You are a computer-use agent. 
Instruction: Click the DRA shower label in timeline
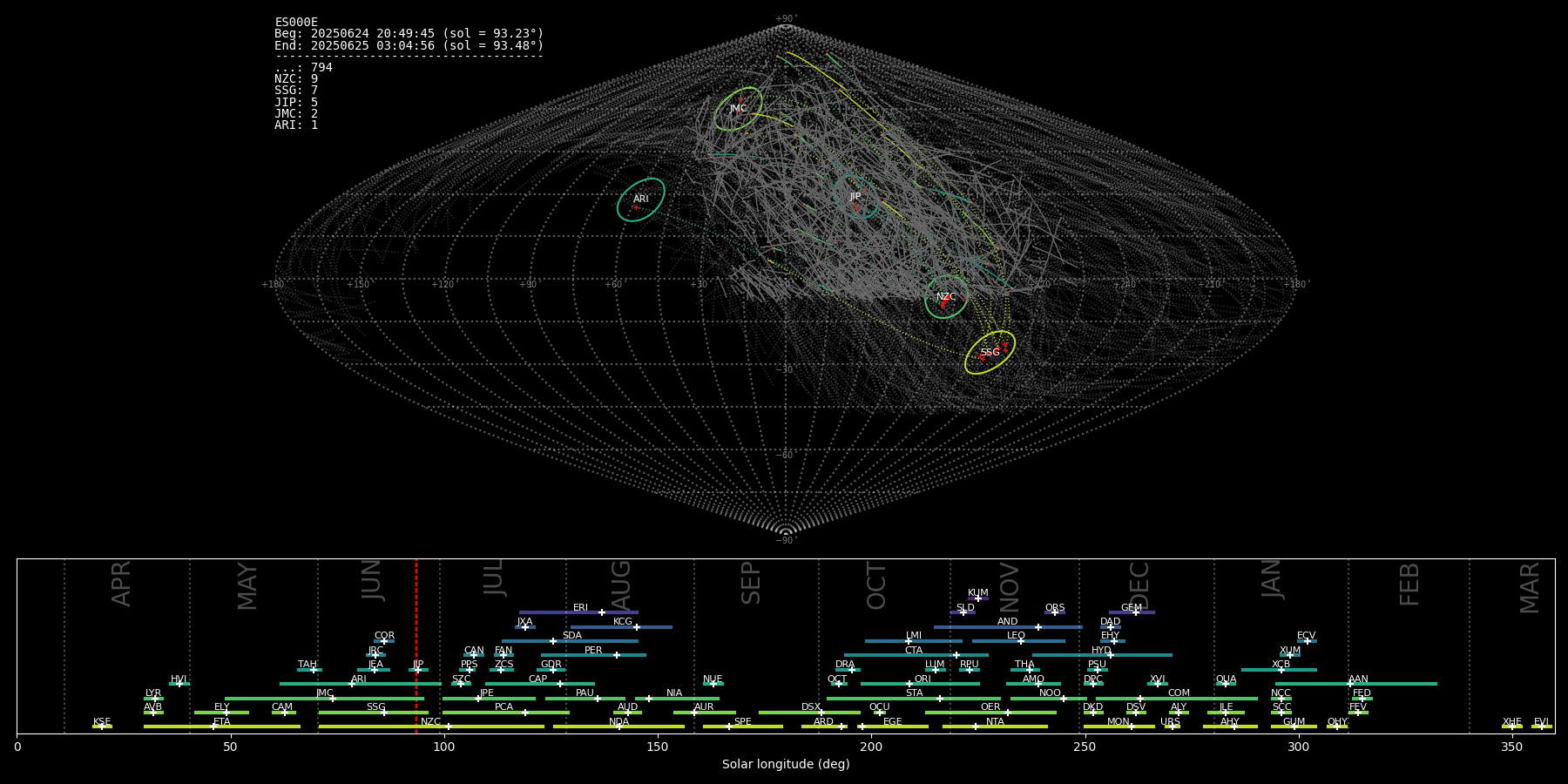pos(845,665)
